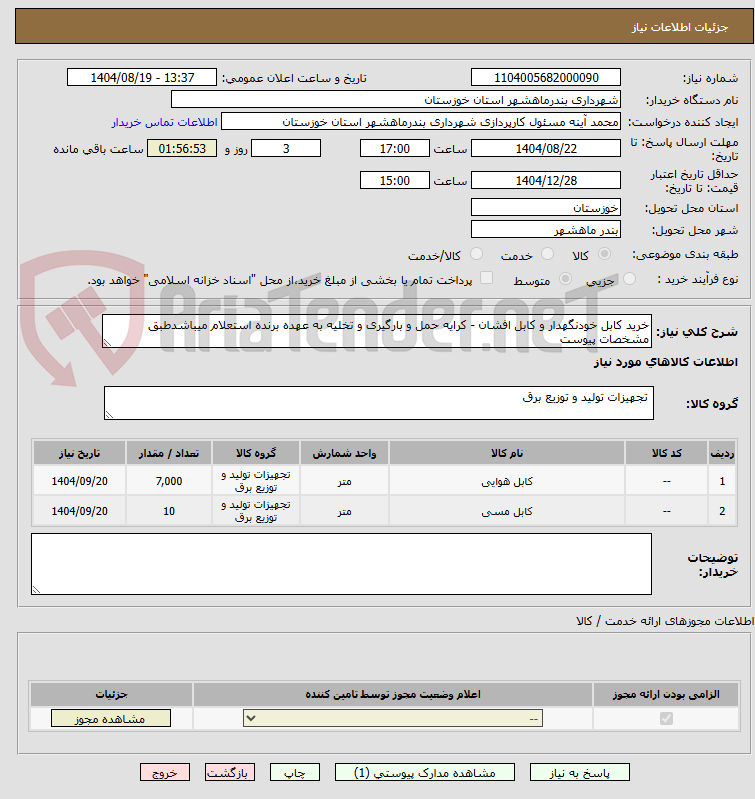This screenshot has width=755, height=799.
Task: Click the استان محل تحویل field خوزستان
Action: [x=546, y=207]
